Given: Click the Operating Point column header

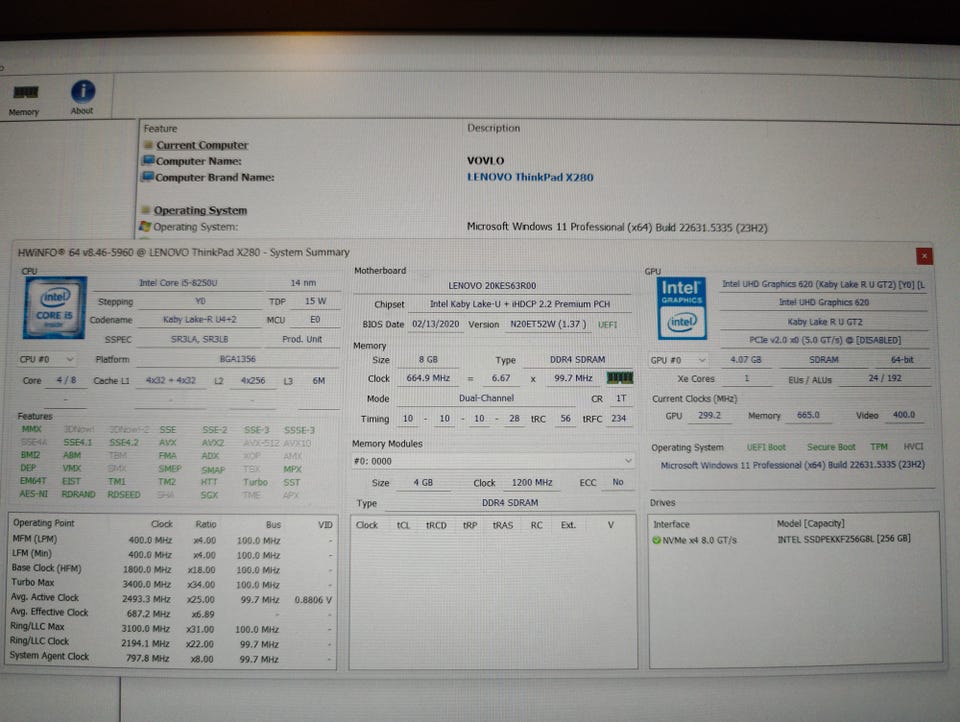Looking at the screenshot, I should [x=43, y=523].
